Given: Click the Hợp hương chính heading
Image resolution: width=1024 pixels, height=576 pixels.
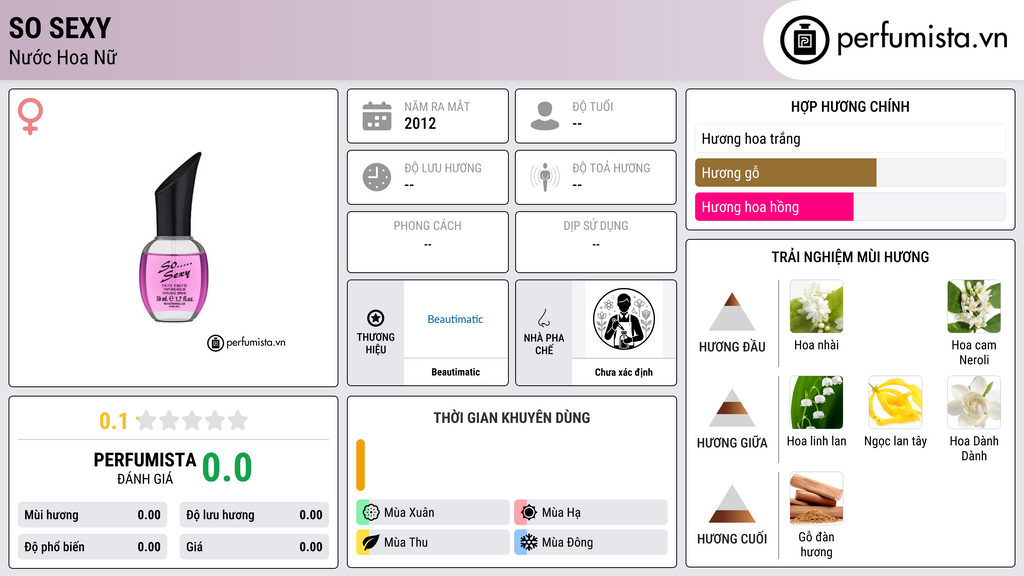Looking at the screenshot, I should click(850, 106).
